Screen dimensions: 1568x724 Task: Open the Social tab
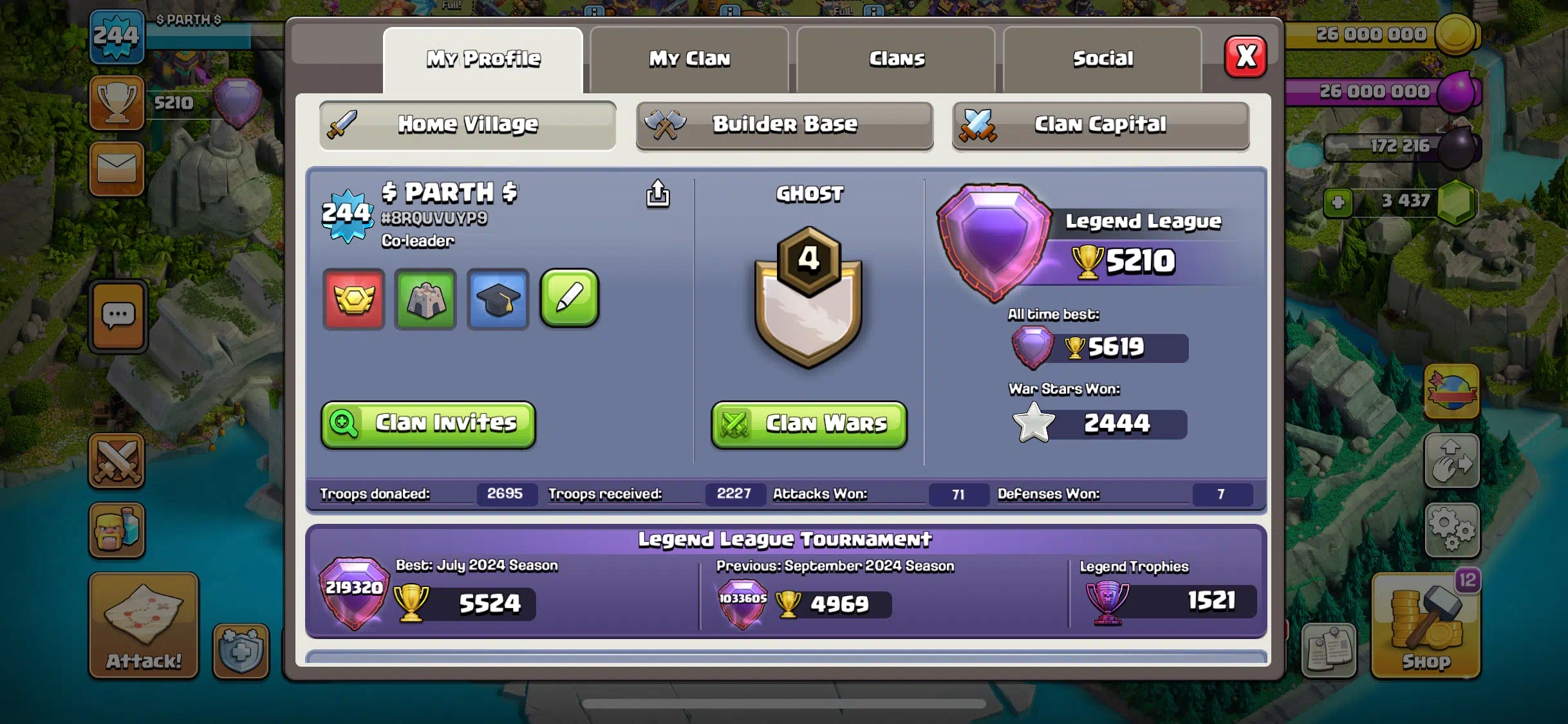click(1103, 59)
